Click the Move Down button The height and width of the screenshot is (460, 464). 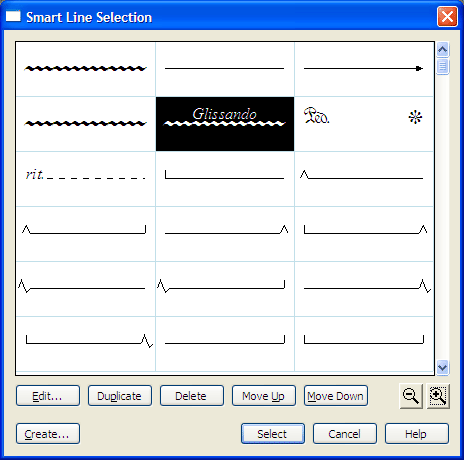[x=336, y=396]
